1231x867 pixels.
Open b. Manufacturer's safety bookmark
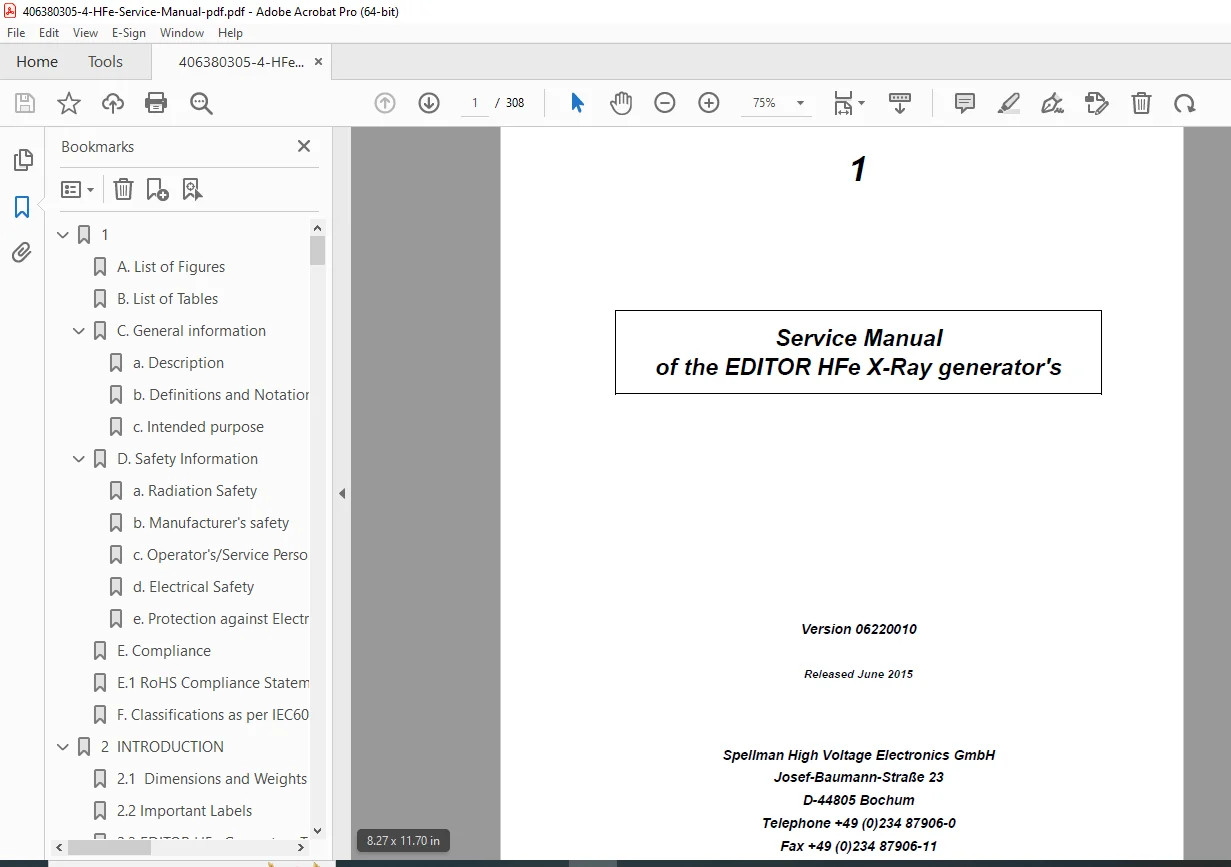click(211, 523)
